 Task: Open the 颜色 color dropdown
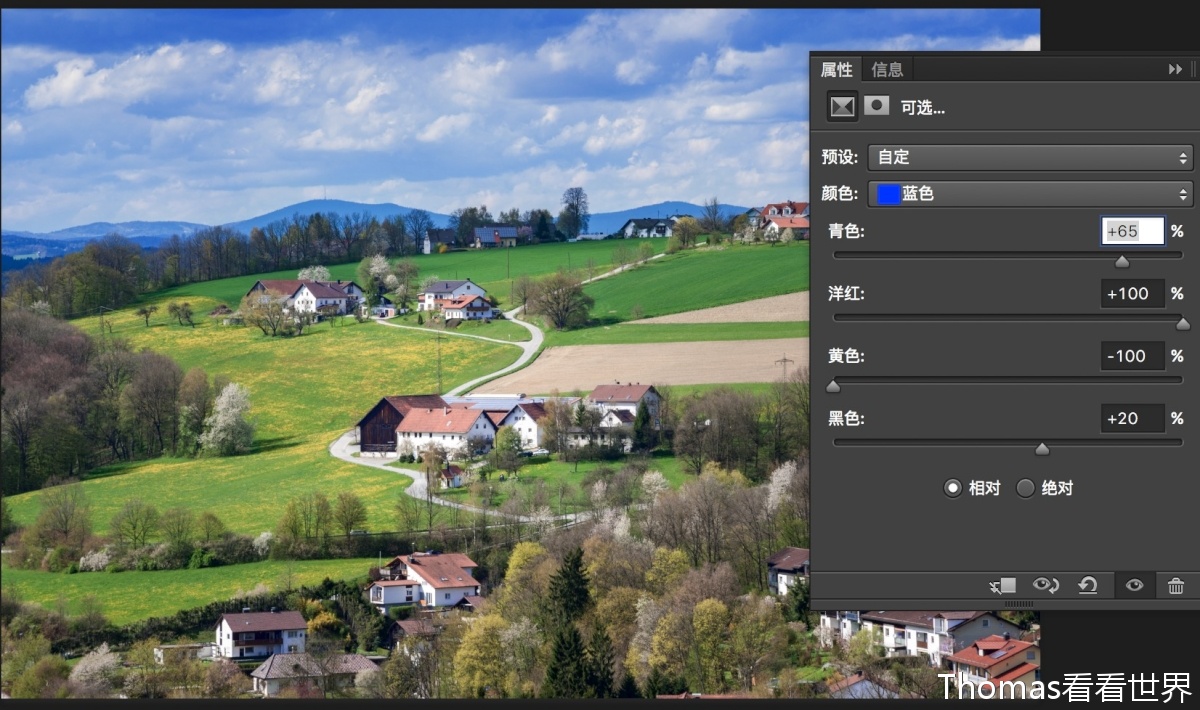click(1031, 194)
